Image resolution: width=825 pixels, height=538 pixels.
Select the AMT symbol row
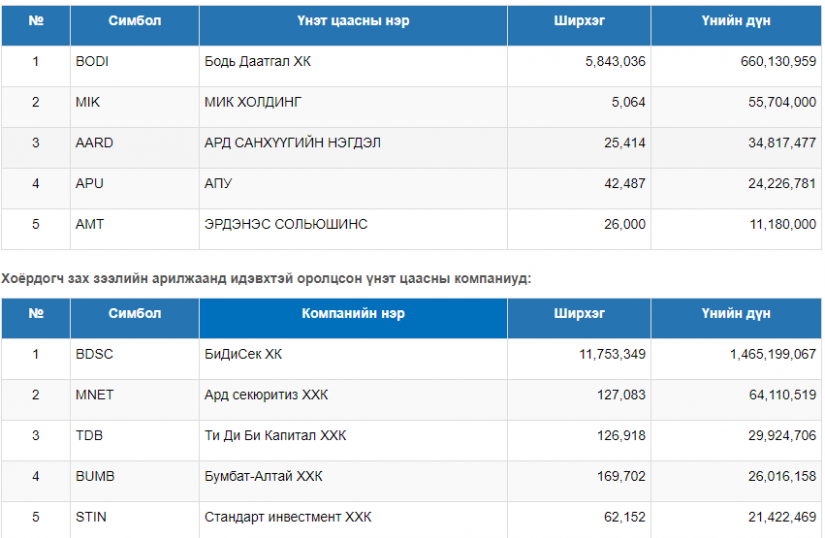pos(89,225)
